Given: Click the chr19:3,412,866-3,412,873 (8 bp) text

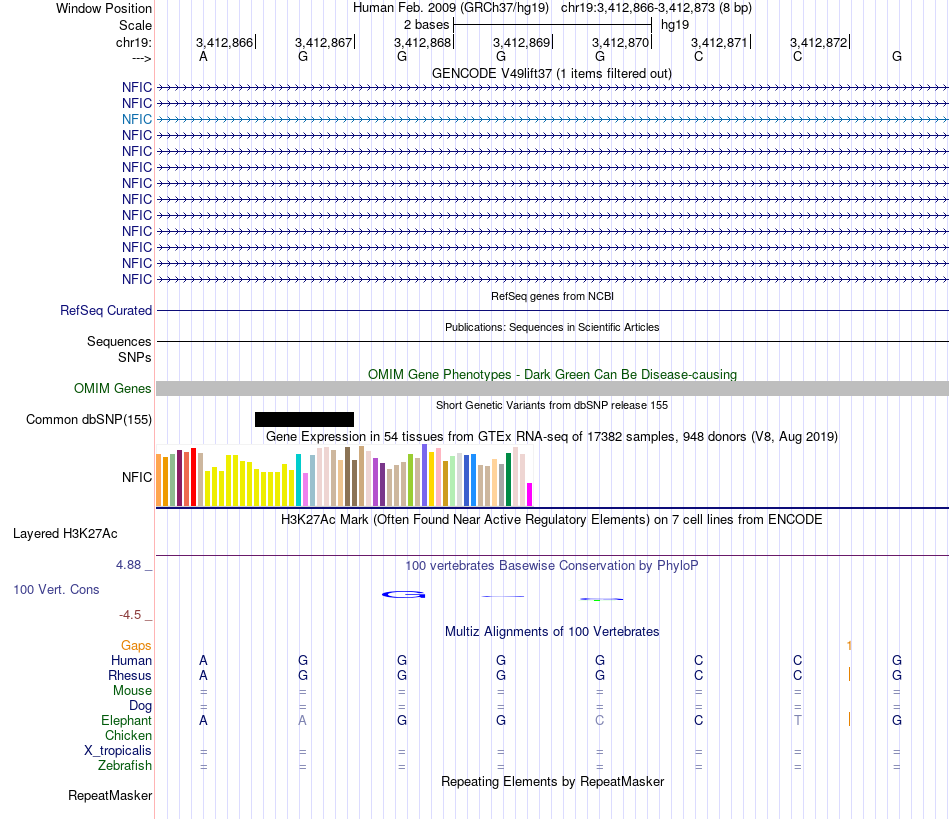Looking at the screenshot, I should pos(656,8).
